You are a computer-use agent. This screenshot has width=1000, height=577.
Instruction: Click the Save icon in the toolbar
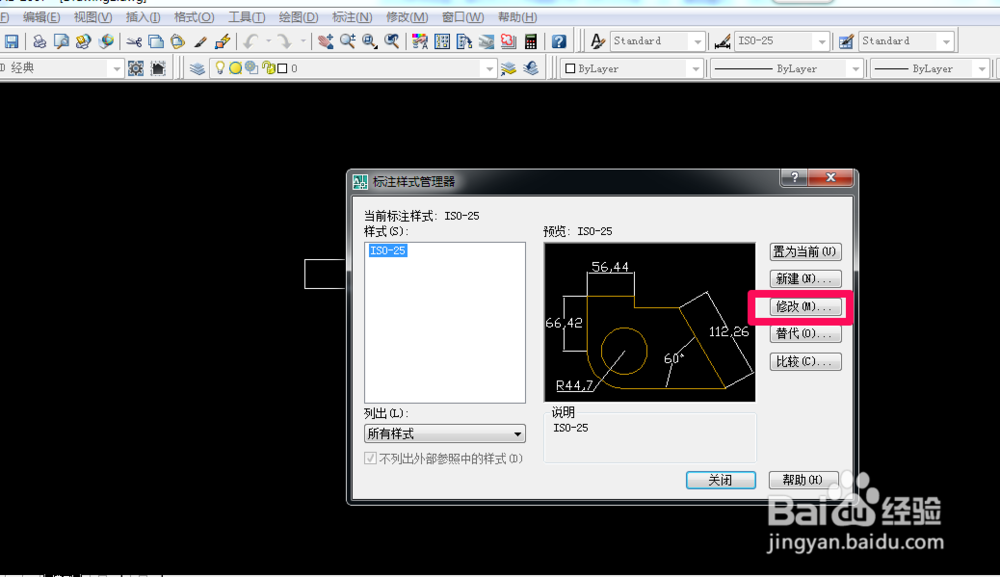(x=11, y=42)
